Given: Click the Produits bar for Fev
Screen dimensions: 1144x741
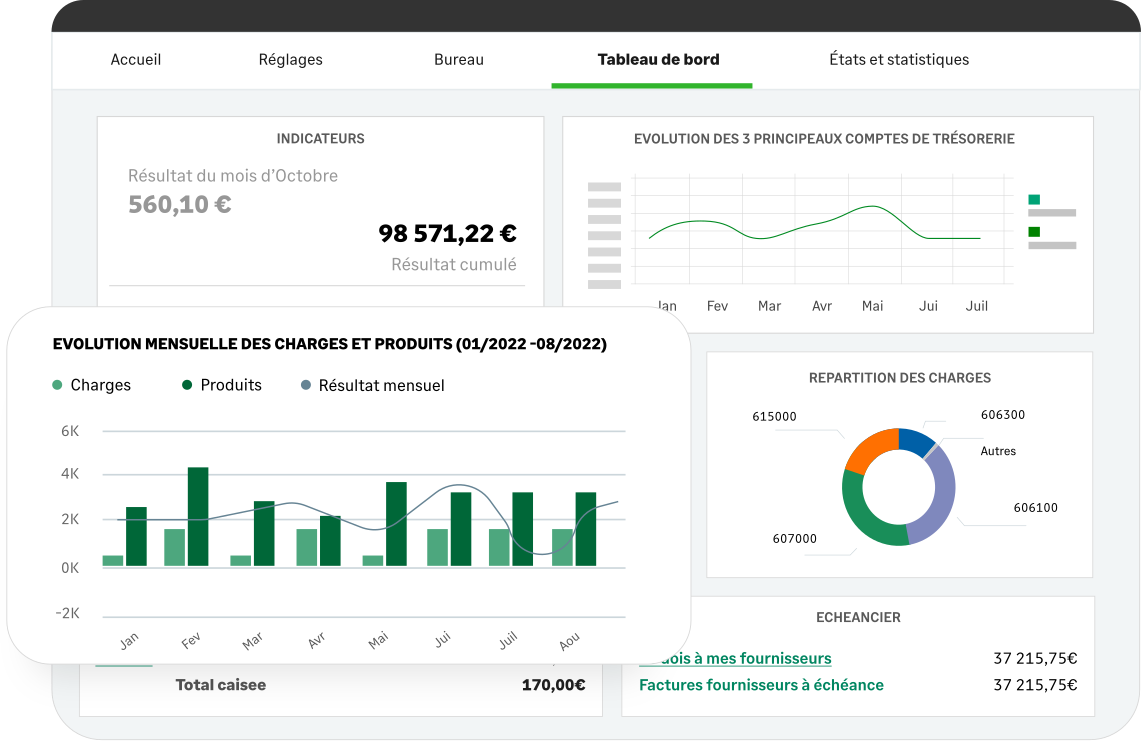Looking at the screenshot, I should pyautogui.click(x=198, y=516).
